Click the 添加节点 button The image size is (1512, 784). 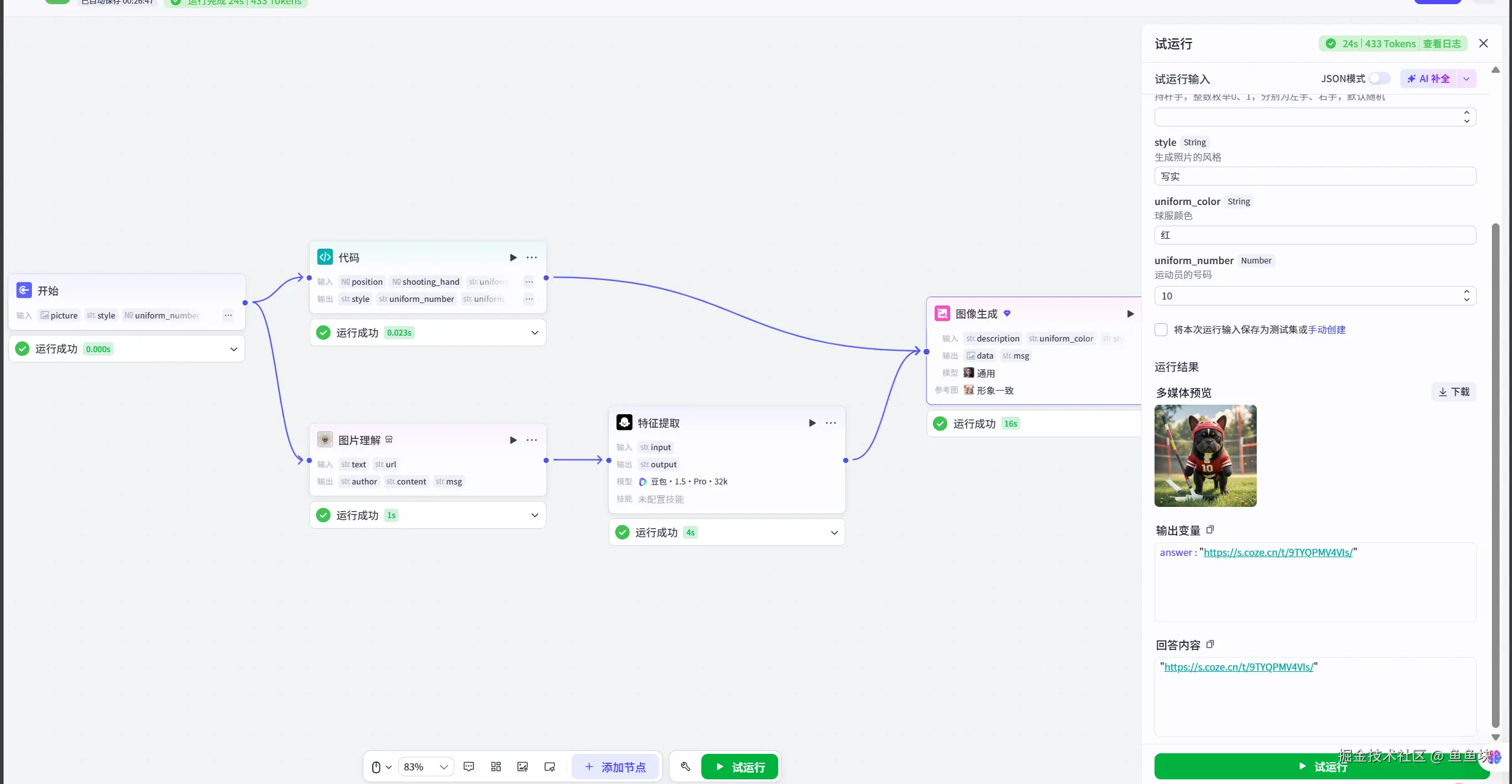(615, 766)
